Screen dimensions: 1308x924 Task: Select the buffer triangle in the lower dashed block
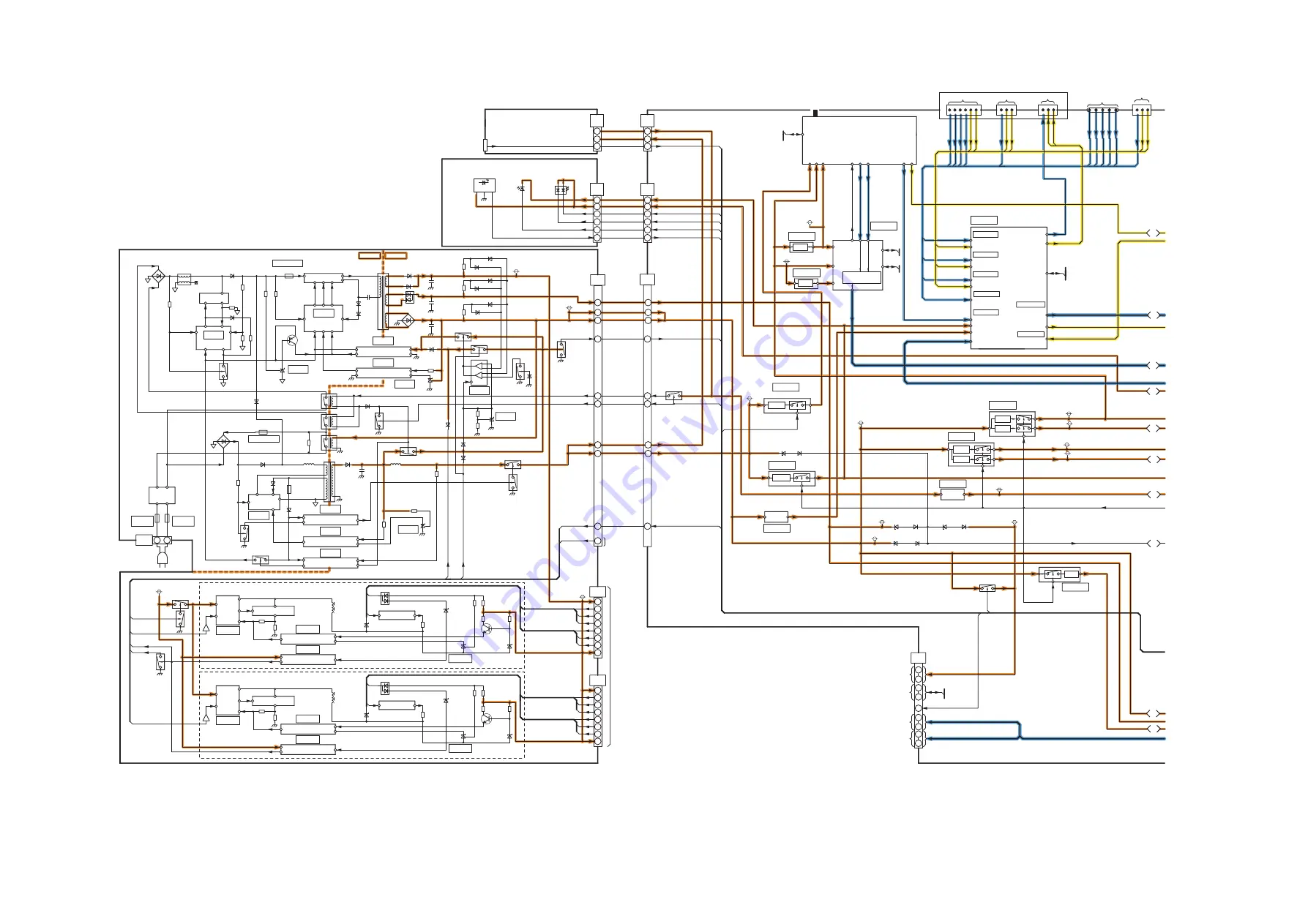tap(206, 718)
